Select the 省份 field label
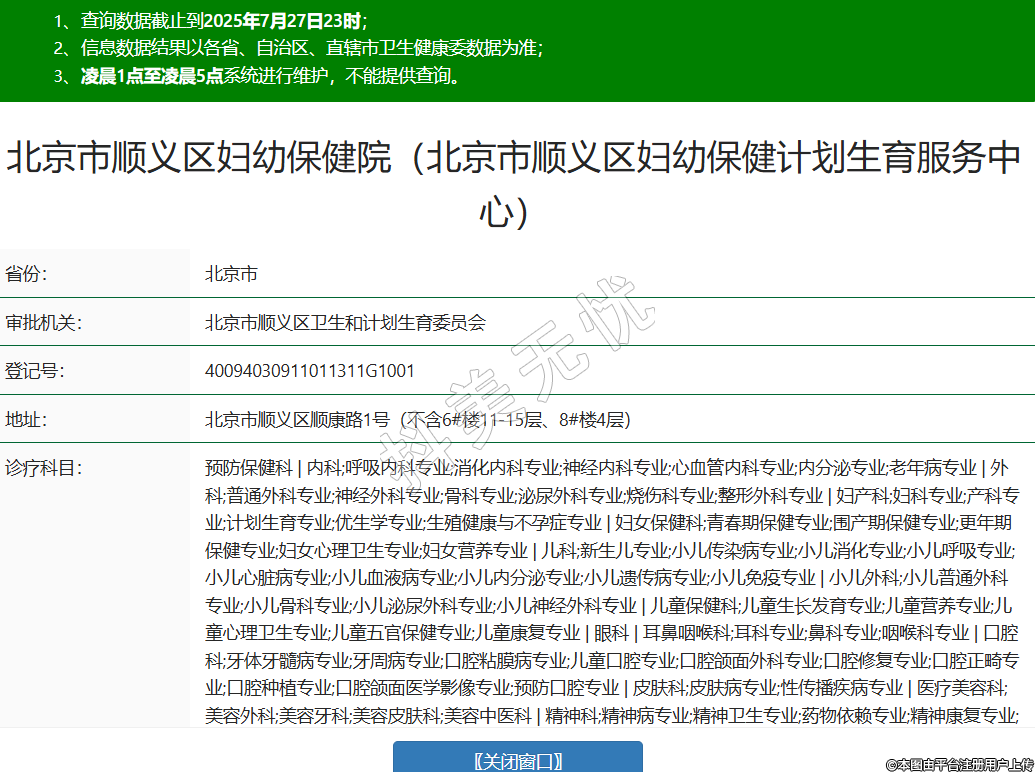 pyautogui.click(x=27, y=274)
